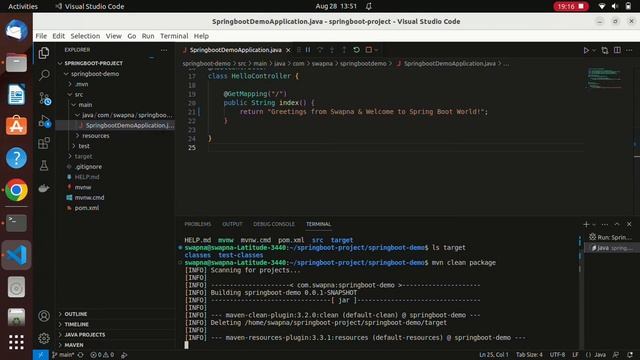Open Accounts menu in activity bar
Image resolution: width=640 pixels, height=360 pixels.
coord(44,316)
